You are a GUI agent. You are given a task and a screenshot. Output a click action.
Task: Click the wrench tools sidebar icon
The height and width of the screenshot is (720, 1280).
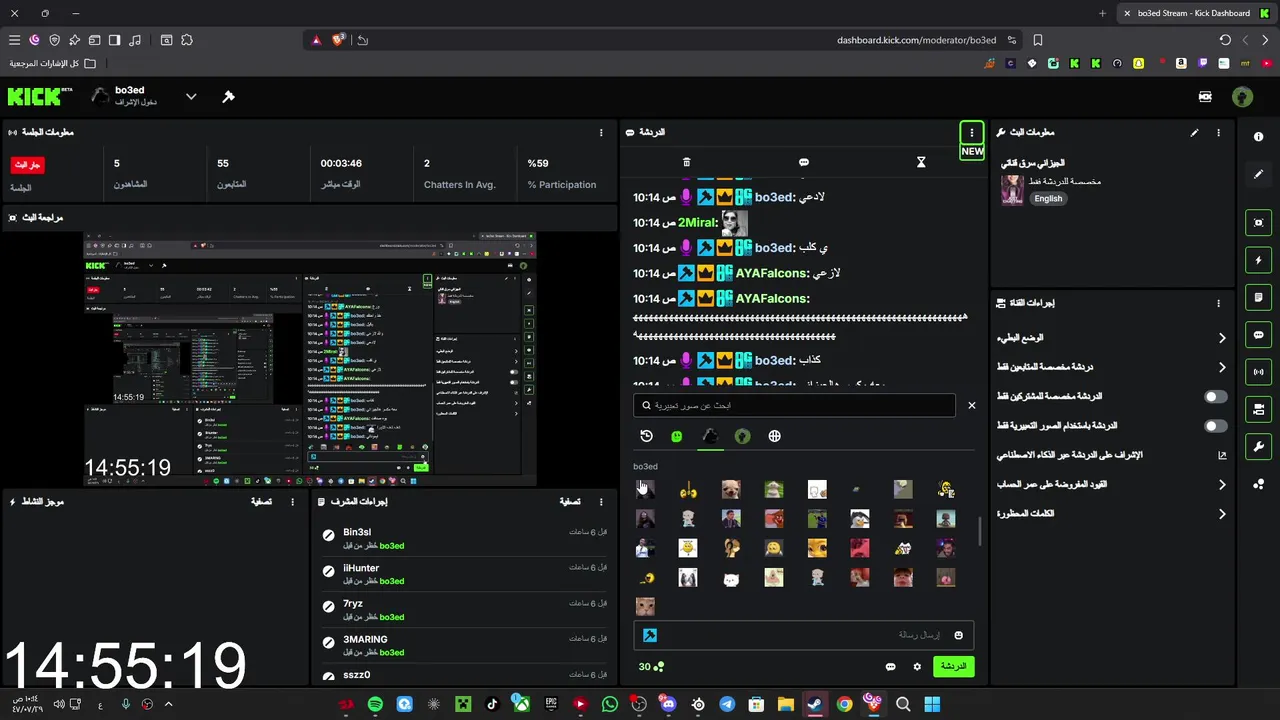pos(1258,447)
